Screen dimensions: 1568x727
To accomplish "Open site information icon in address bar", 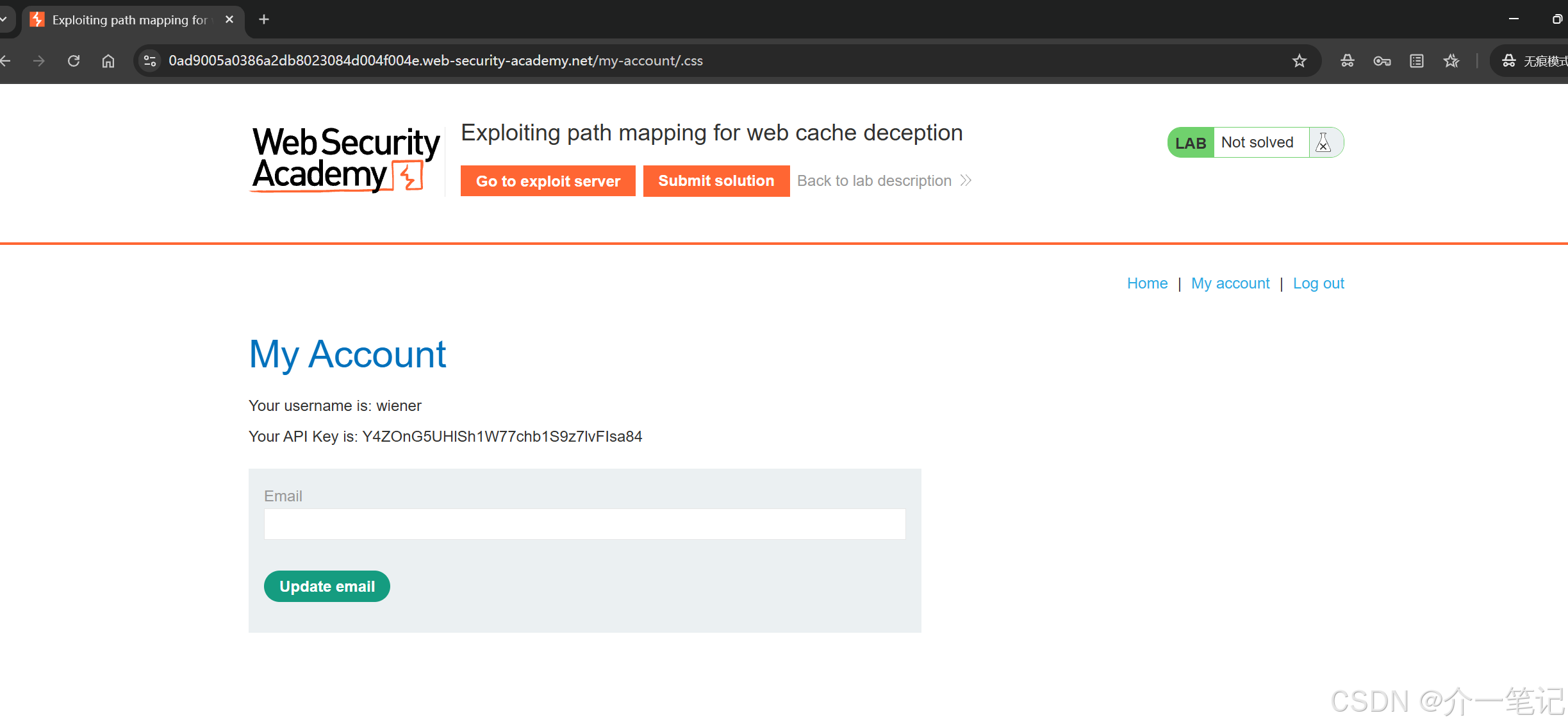I will click(x=150, y=61).
